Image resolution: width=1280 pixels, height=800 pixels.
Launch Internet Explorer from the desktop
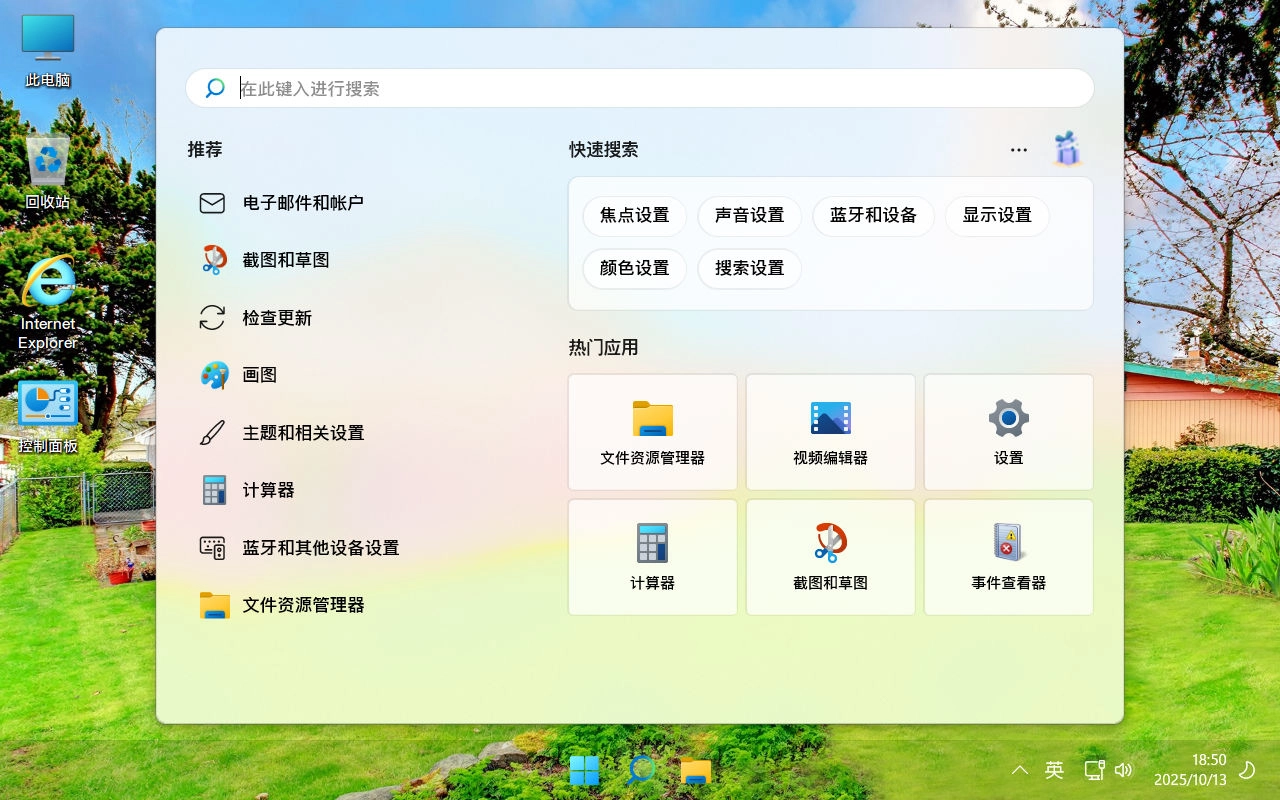pos(45,290)
